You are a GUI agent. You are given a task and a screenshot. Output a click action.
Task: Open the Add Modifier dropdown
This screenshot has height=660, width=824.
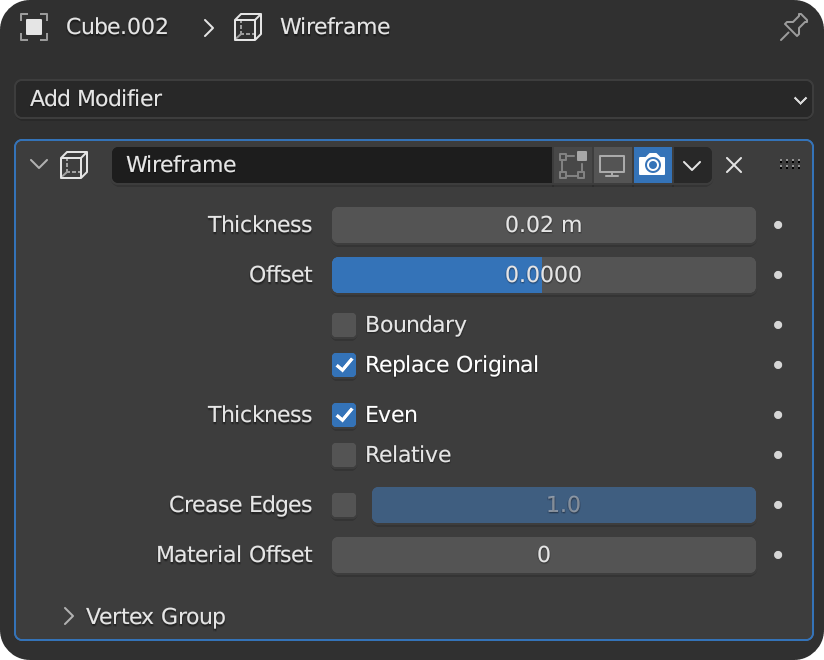pos(414,99)
